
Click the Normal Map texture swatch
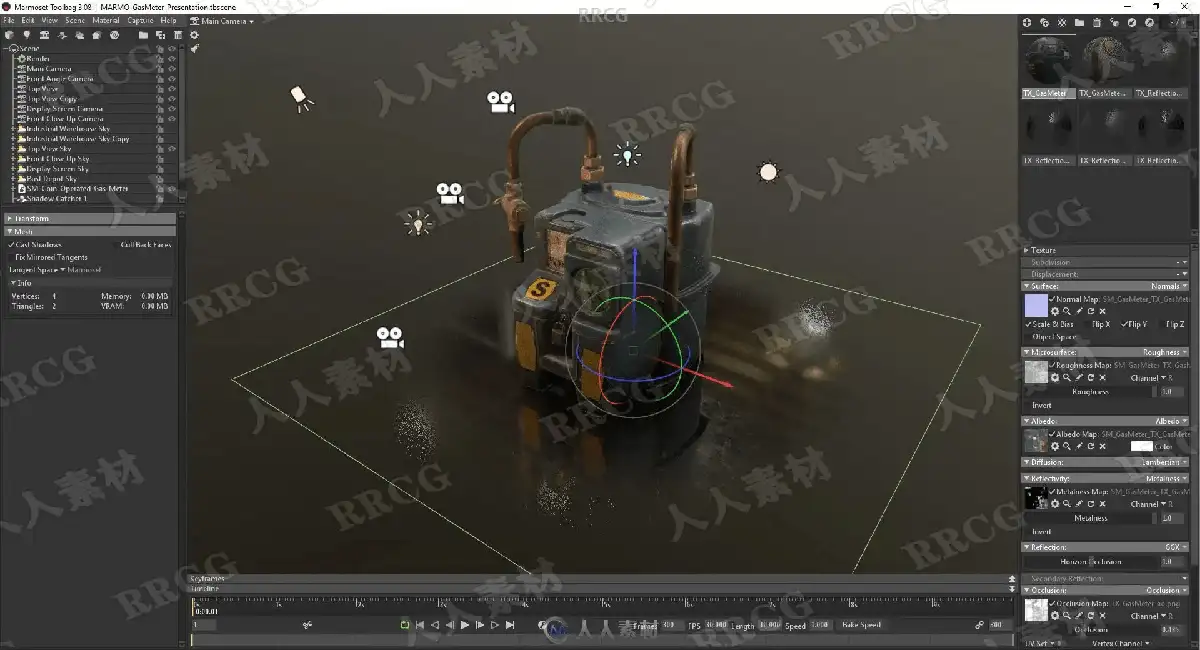[x=1036, y=305]
